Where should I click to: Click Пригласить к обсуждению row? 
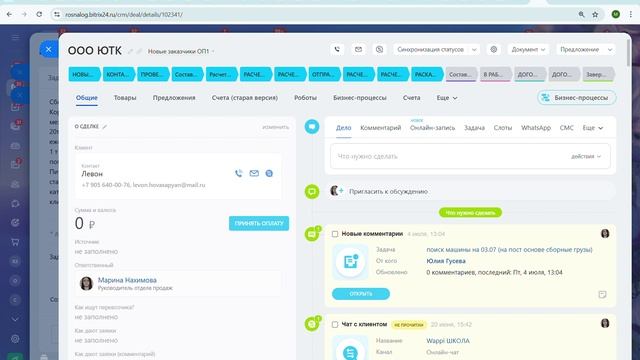(x=470, y=191)
